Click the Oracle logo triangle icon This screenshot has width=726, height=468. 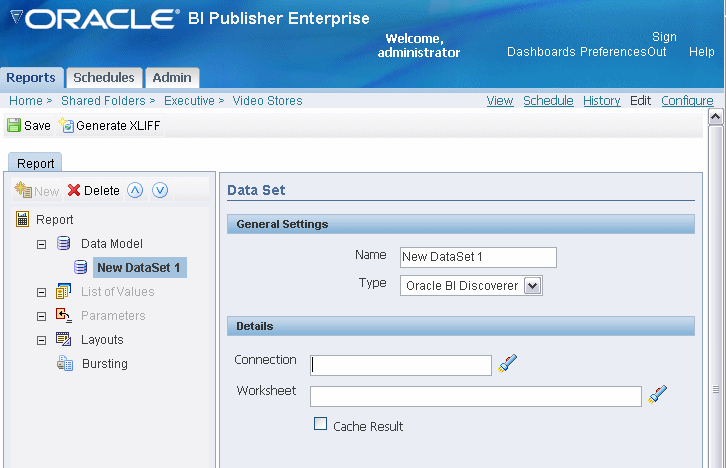pyautogui.click(x=16, y=18)
